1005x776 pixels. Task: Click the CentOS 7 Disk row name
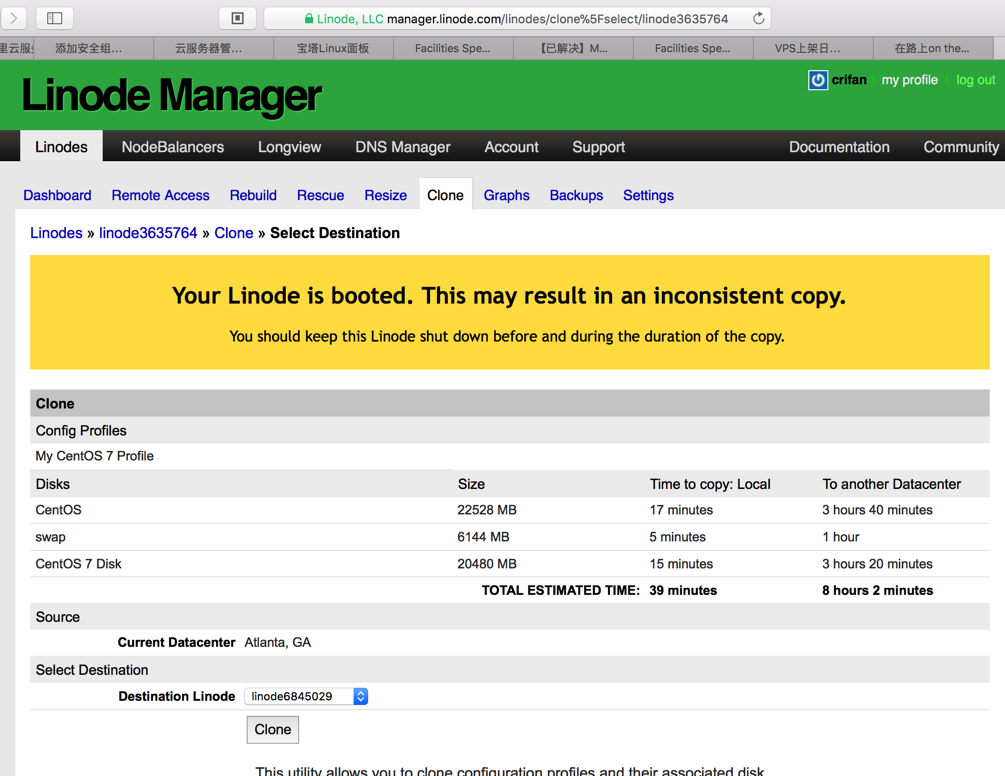tap(78, 563)
